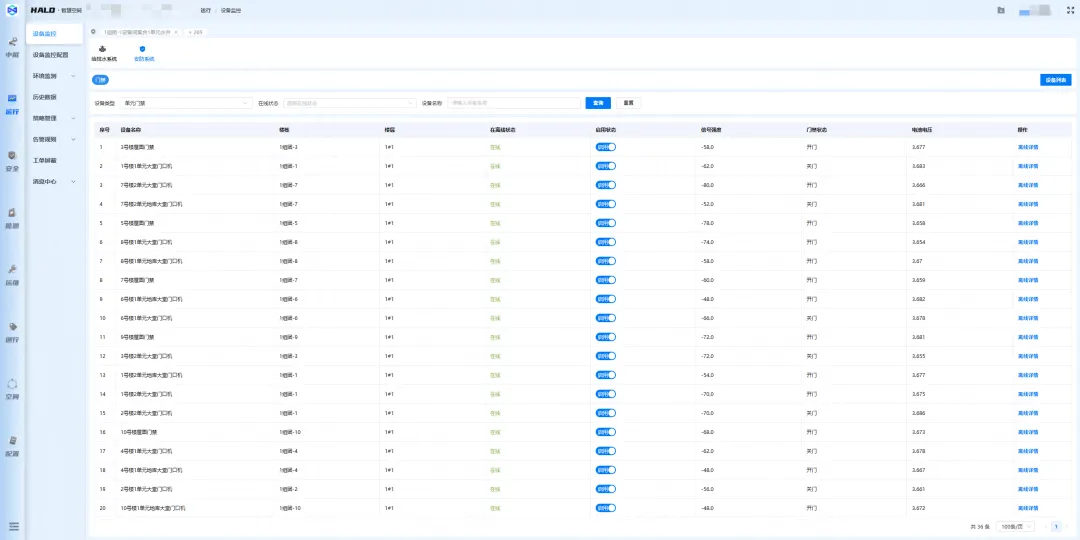
Task: Open the 在线状态 dropdown
Action: point(349,103)
